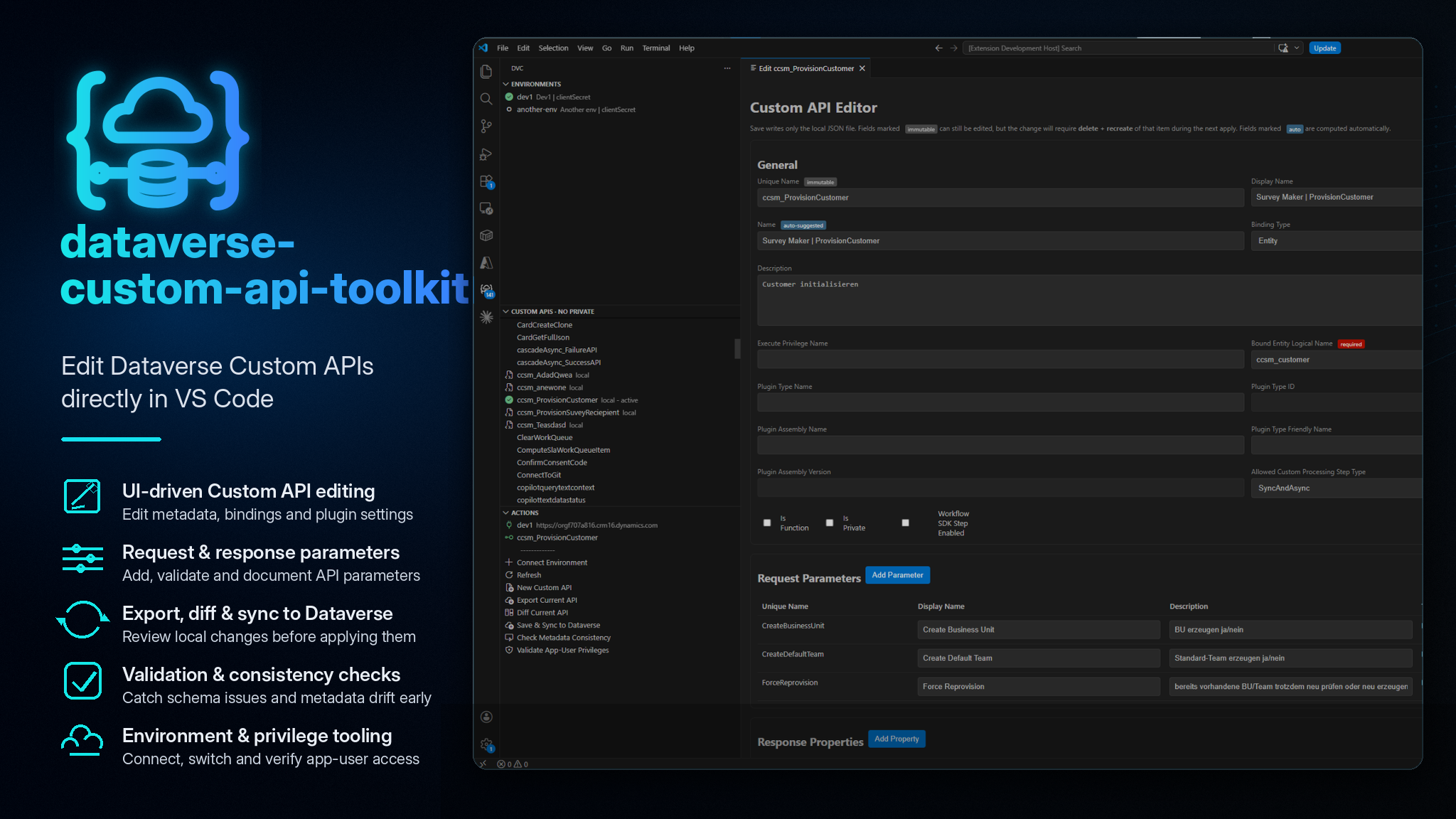The height and width of the screenshot is (819, 1456).
Task: Open the Copilot chat icon in the title bar
Action: click(x=1283, y=48)
